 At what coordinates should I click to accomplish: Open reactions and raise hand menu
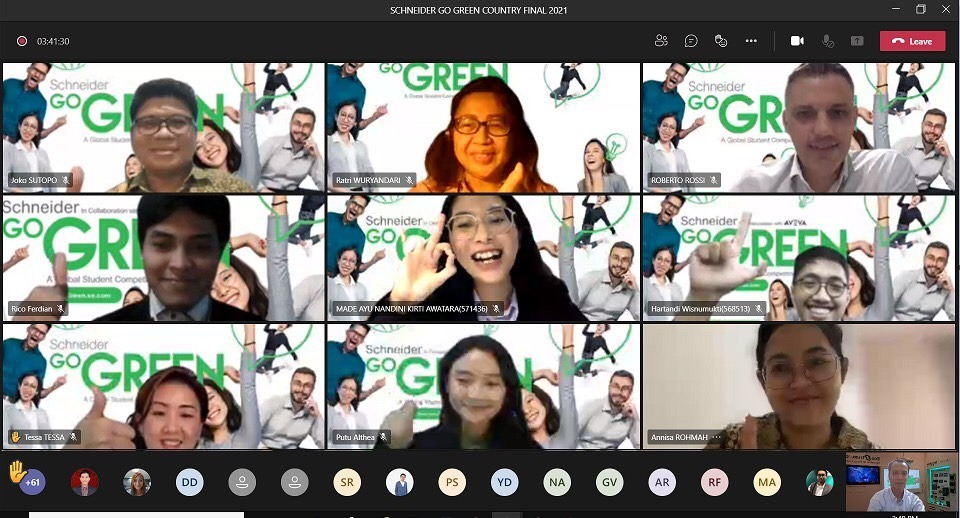tap(721, 41)
